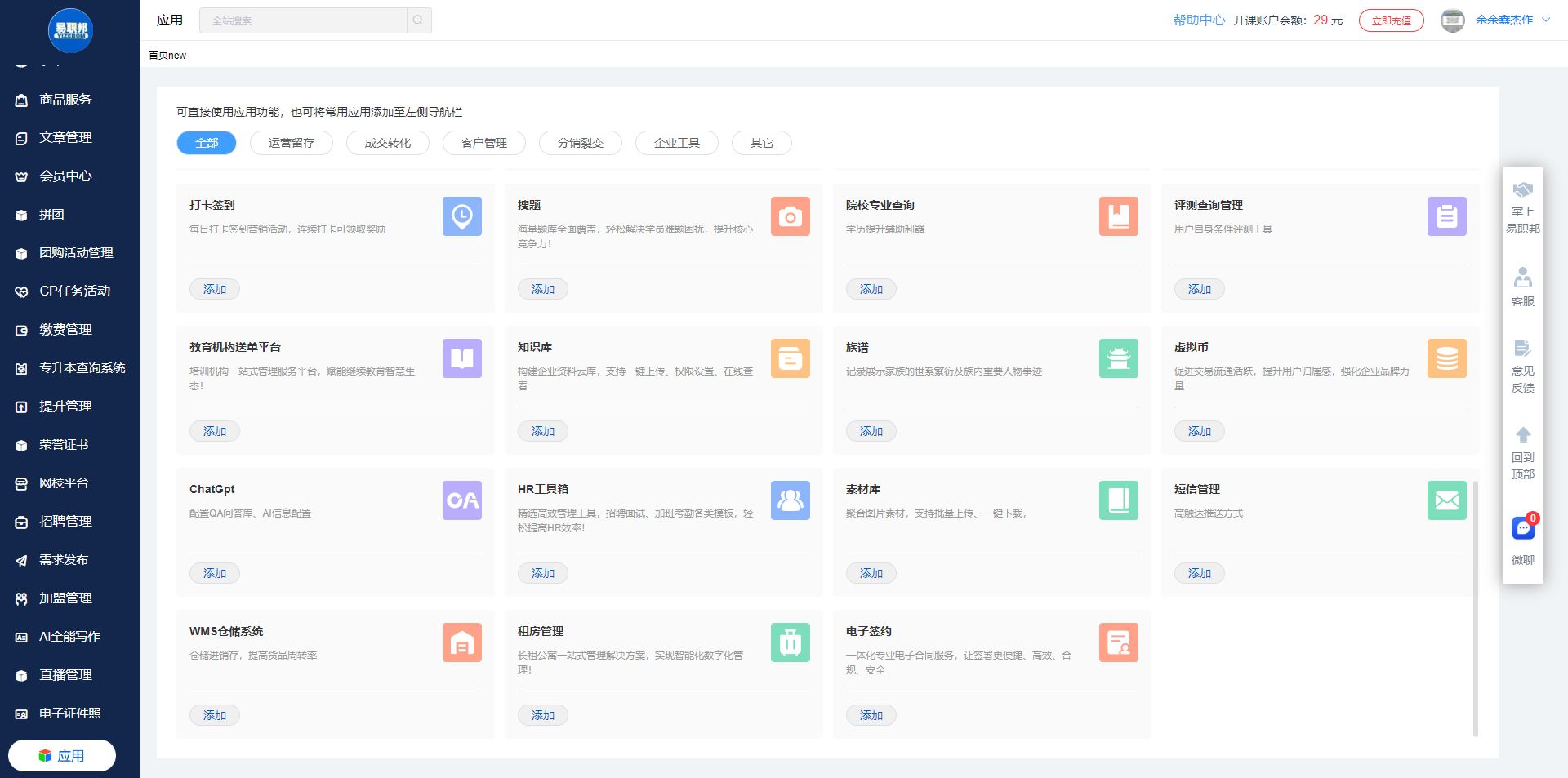
Task: Click the 虚拟币 coin stack icon
Action: point(1446,358)
